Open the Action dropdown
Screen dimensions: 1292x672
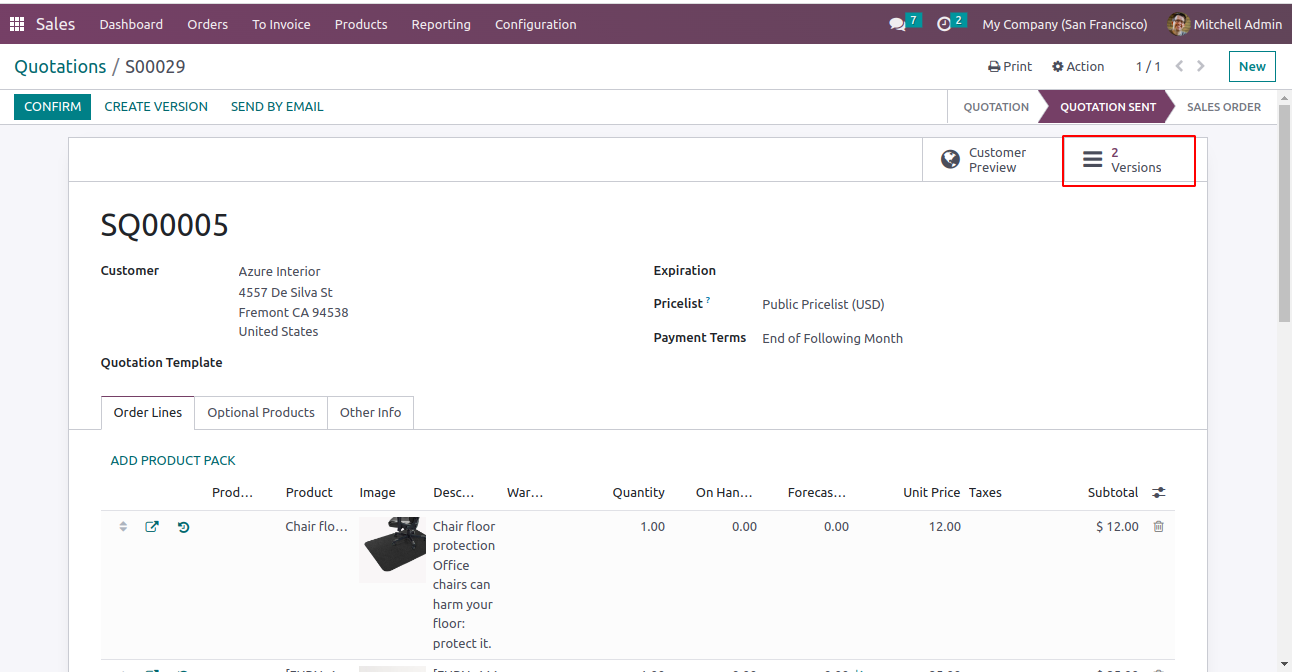[1078, 67]
